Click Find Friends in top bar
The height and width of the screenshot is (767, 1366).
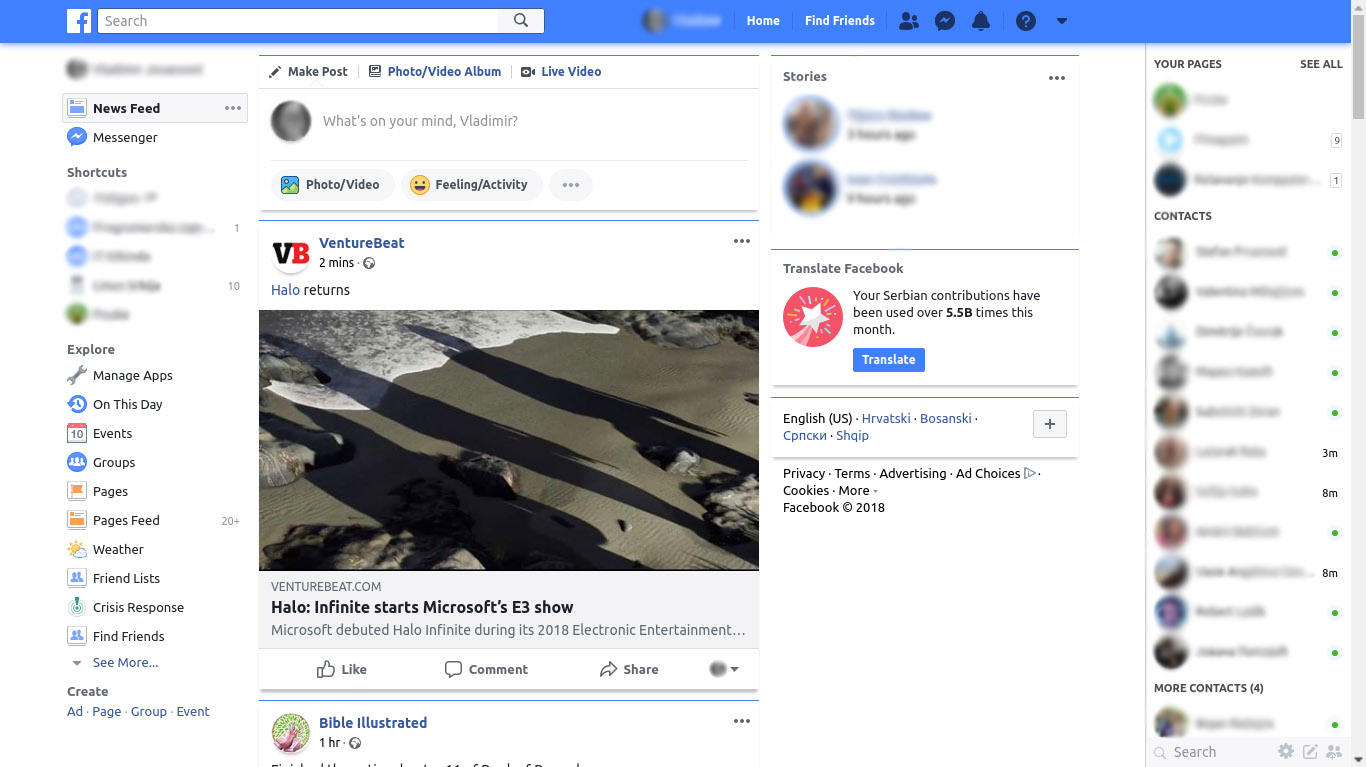(840, 20)
